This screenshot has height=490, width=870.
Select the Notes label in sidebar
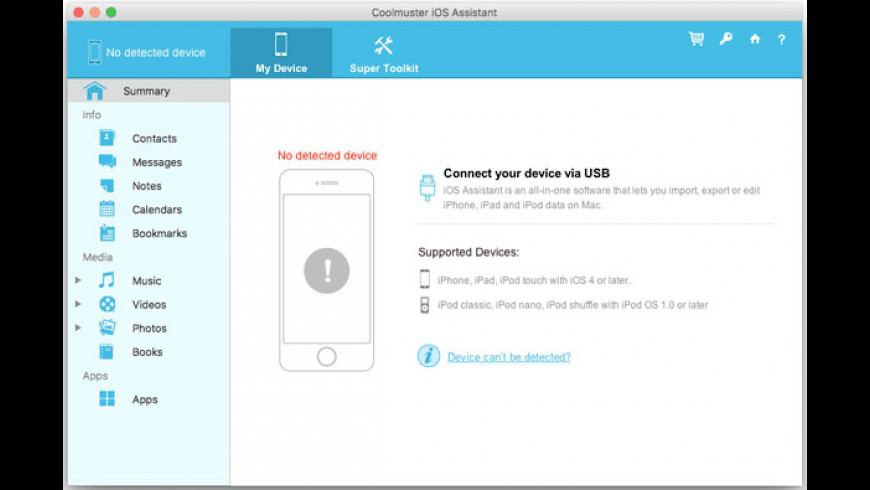coord(146,186)
